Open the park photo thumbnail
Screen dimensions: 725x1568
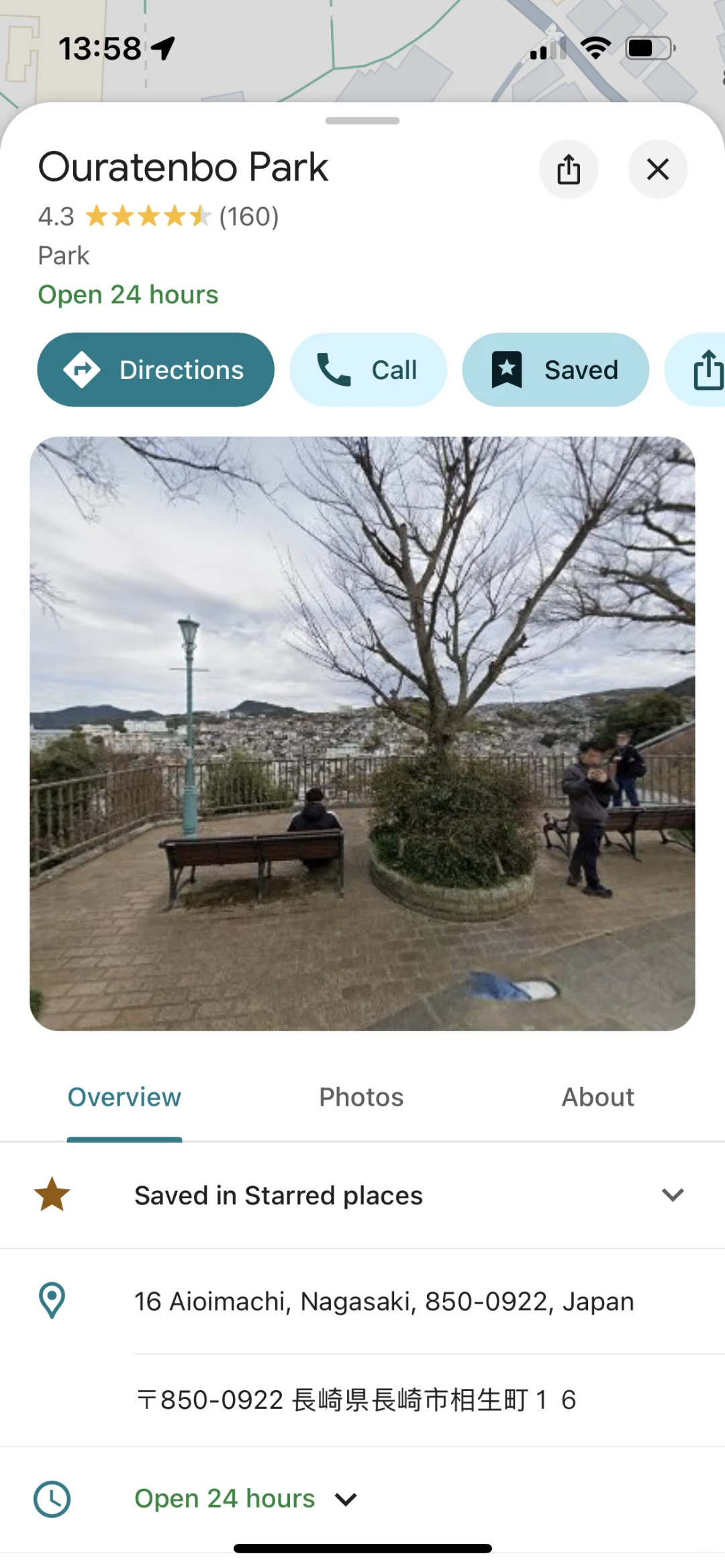tap(362, 733)
